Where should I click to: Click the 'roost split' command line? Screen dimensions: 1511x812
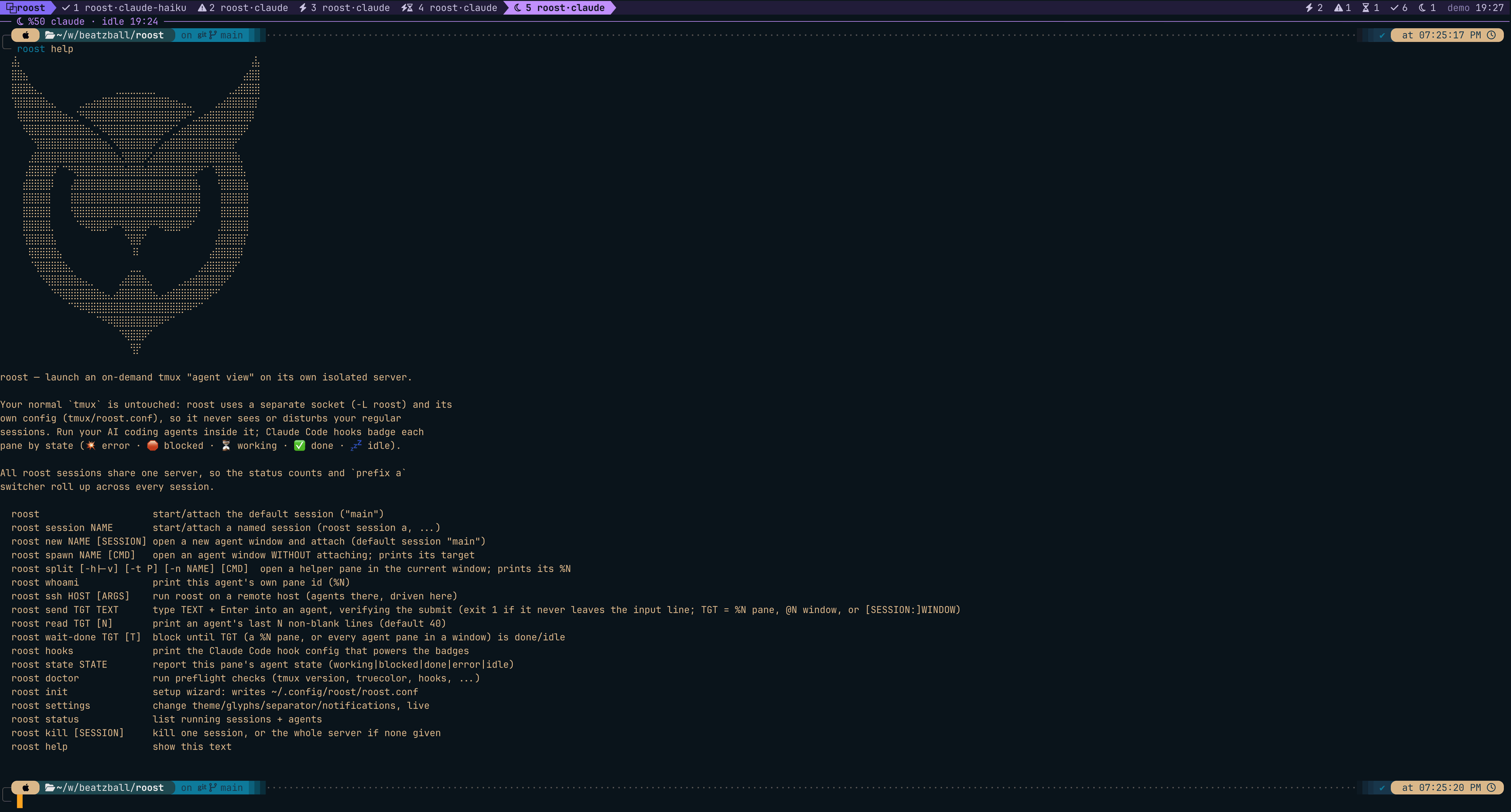click(291, 569)
